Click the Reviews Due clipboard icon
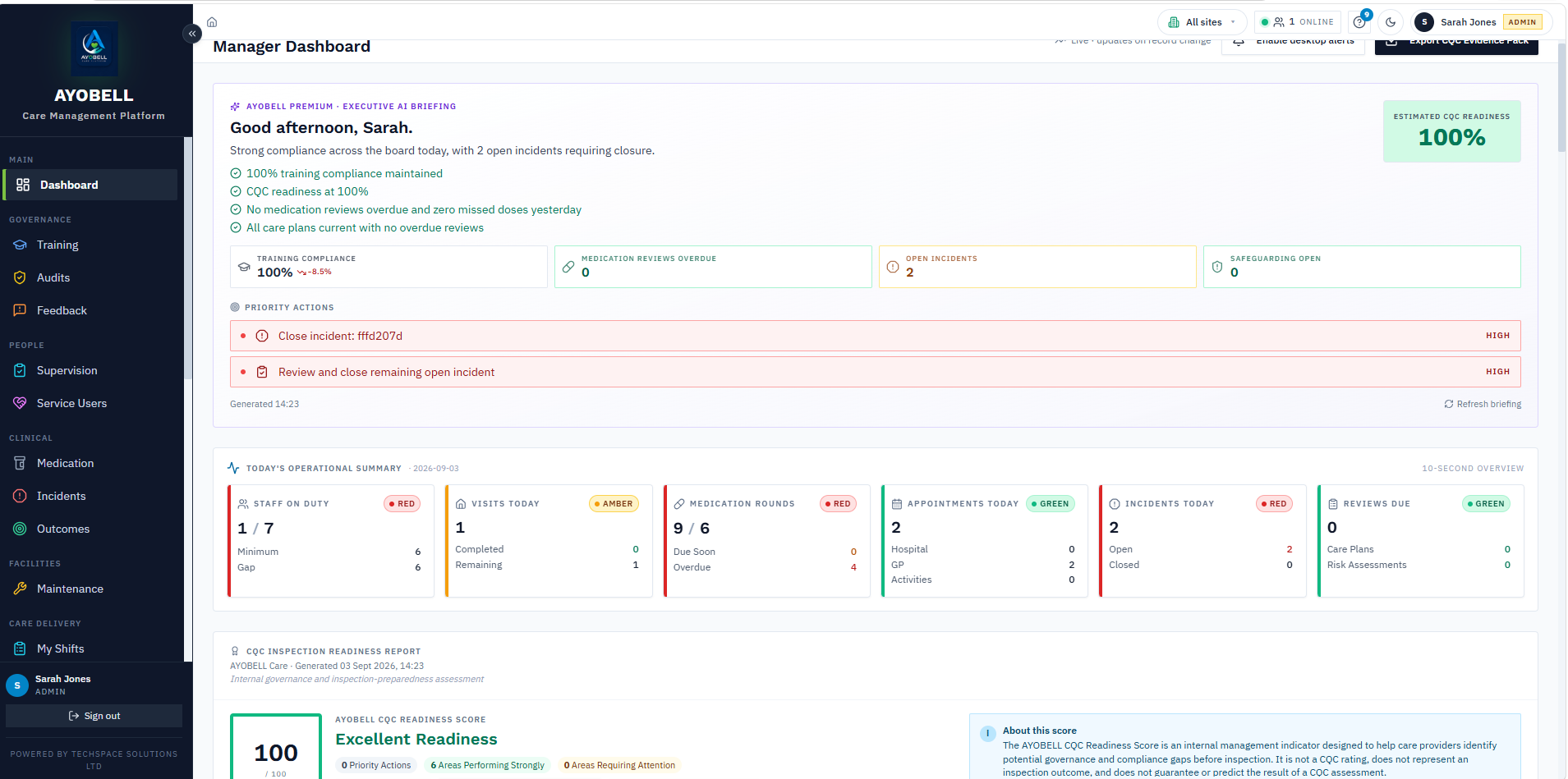The image size is (1568, 779). pyautogui.click(x=1333, y=504)
